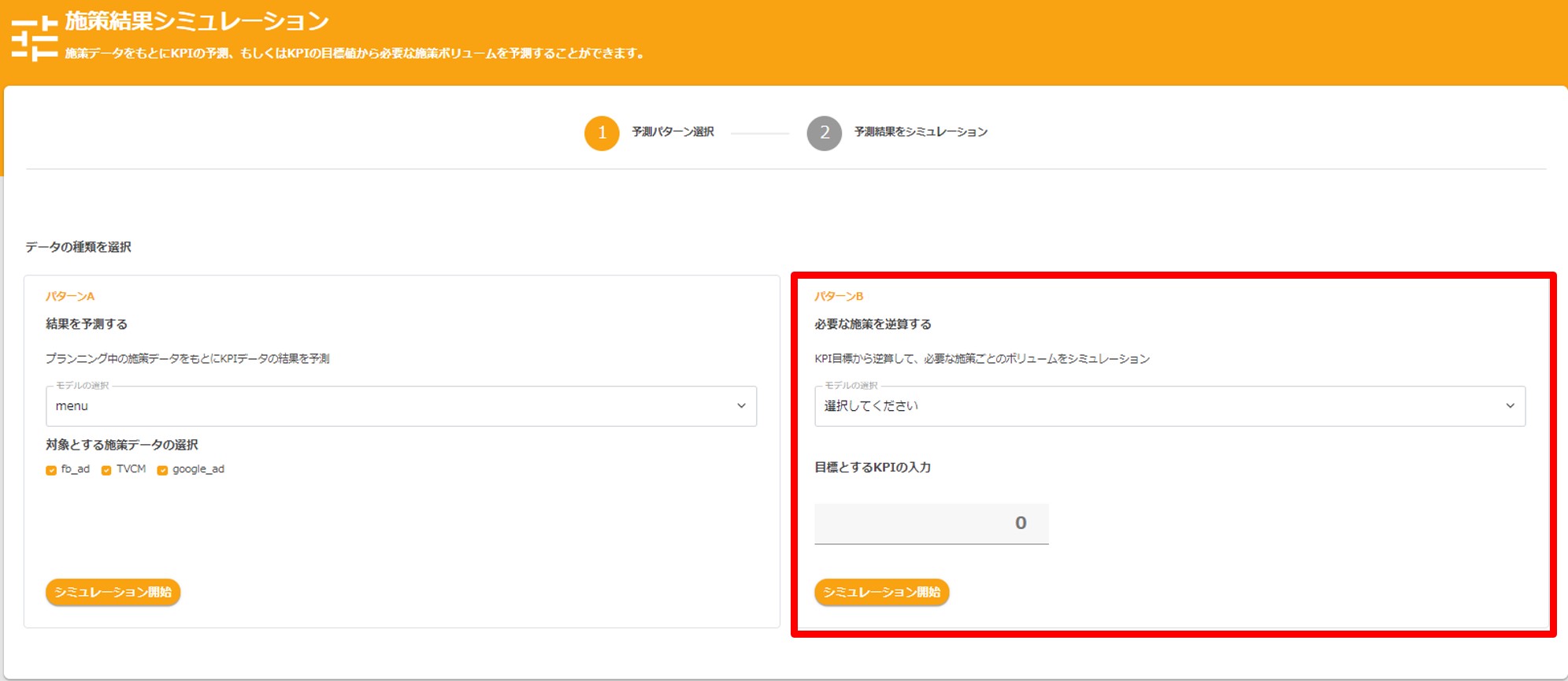
Task: Click Pattern B description KPI目標から逆算して
Action: (x=982, y=358)
